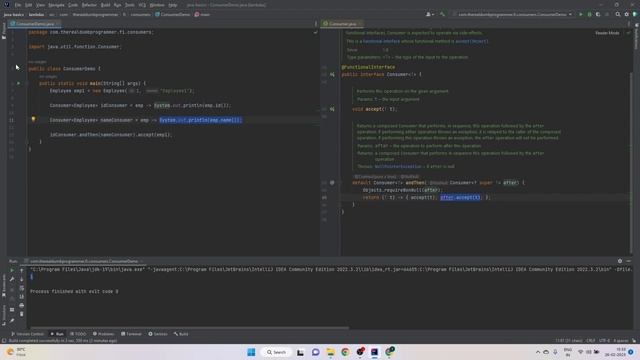Image resolution: width=640 pixels, height=360 pixels.
Task: Click the Reader Mode button
Action: (x=607, y=33)
